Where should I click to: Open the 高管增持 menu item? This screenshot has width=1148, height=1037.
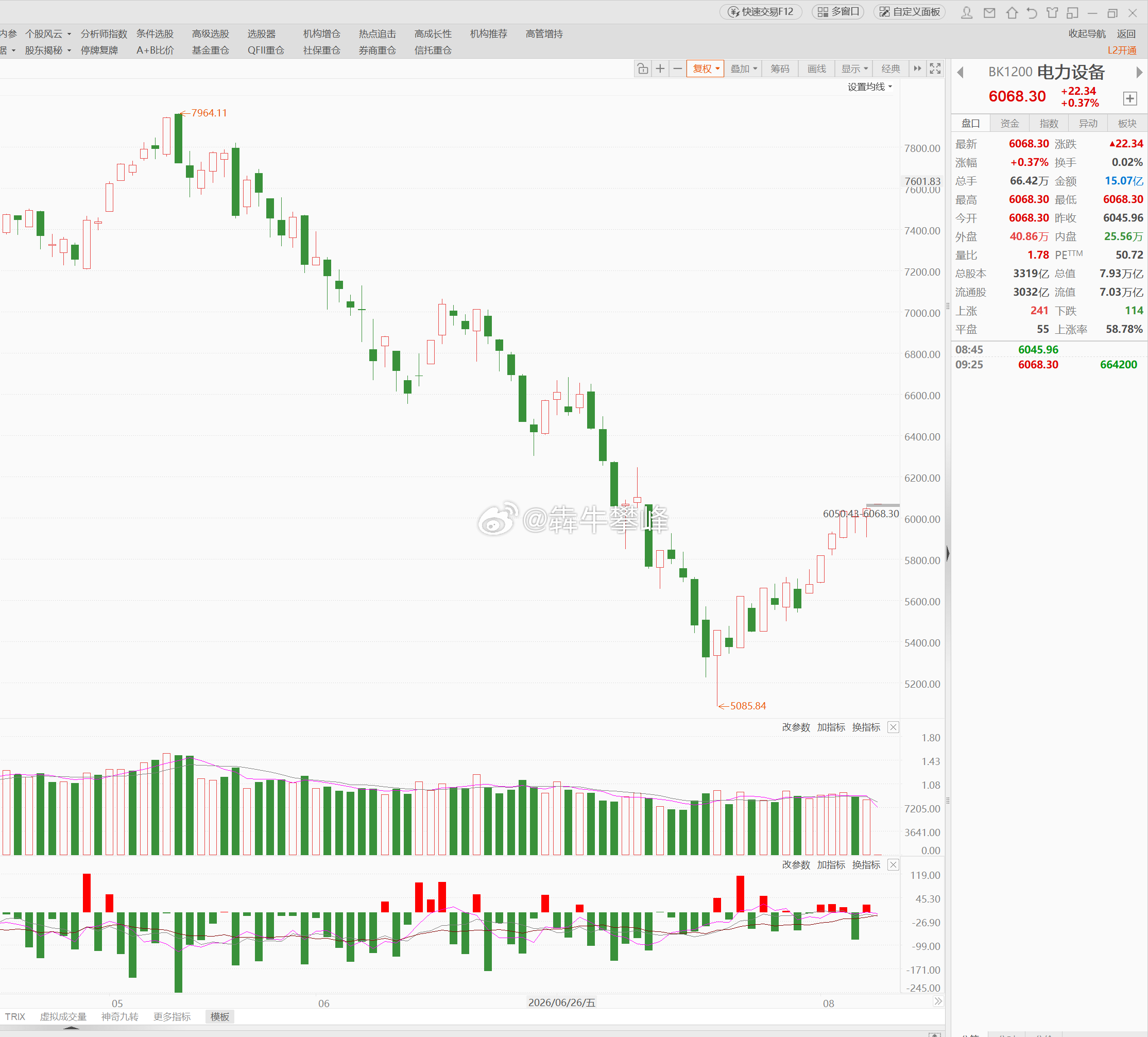544,33
